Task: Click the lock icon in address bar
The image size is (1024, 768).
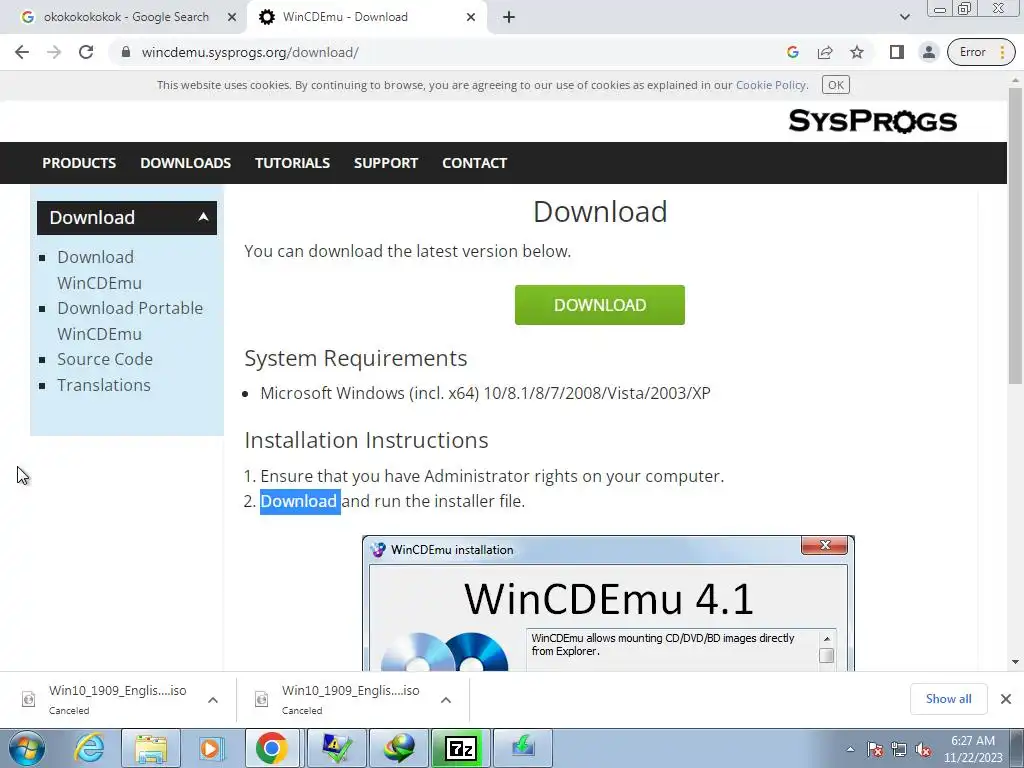Action: coord(126,52)
